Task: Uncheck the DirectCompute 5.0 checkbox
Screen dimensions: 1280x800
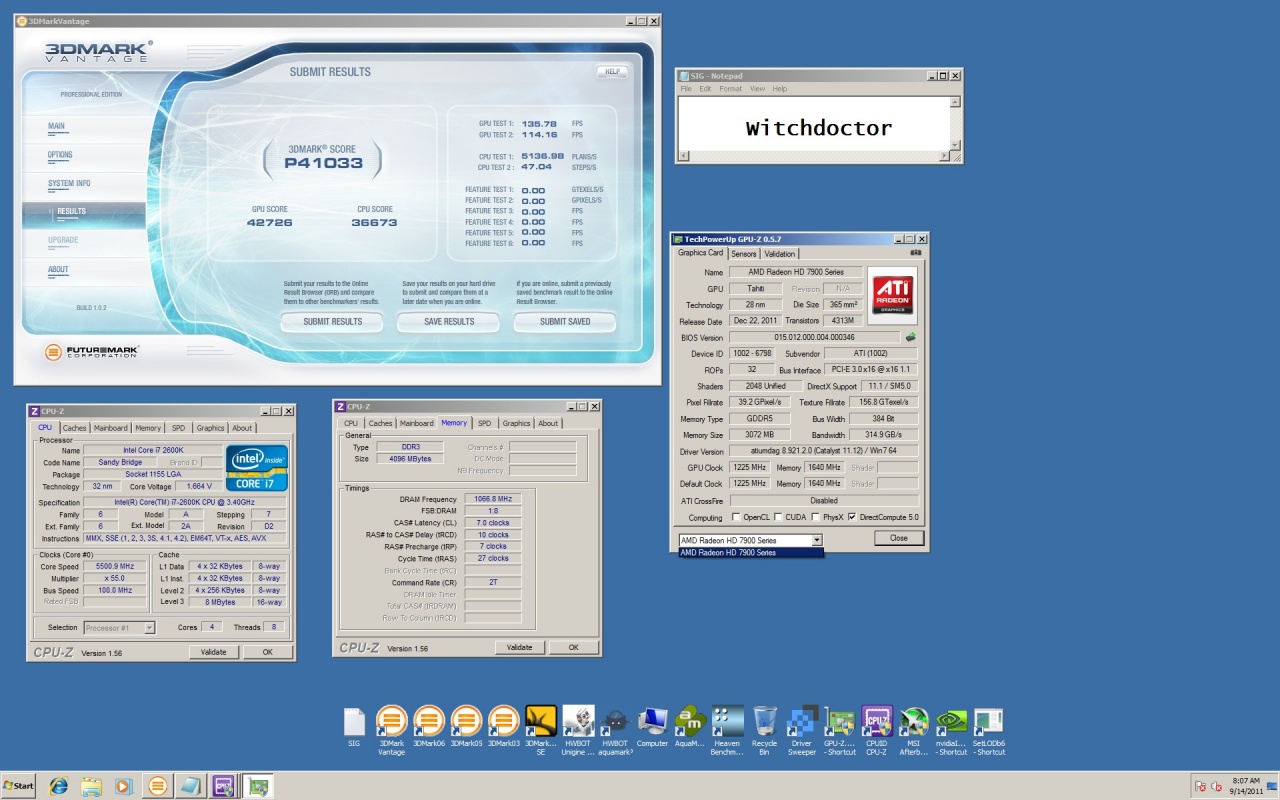Action: [852, 517]
